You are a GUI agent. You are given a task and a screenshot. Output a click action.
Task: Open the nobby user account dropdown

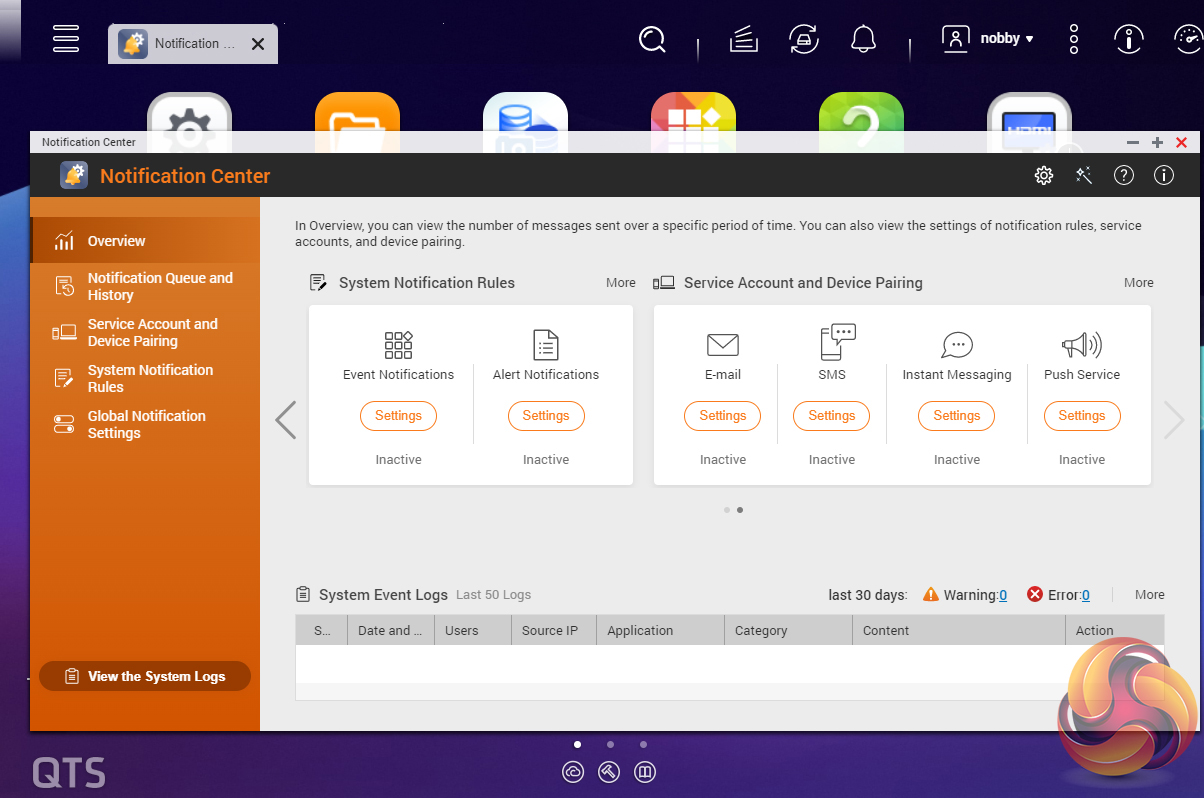click(988, 39)
